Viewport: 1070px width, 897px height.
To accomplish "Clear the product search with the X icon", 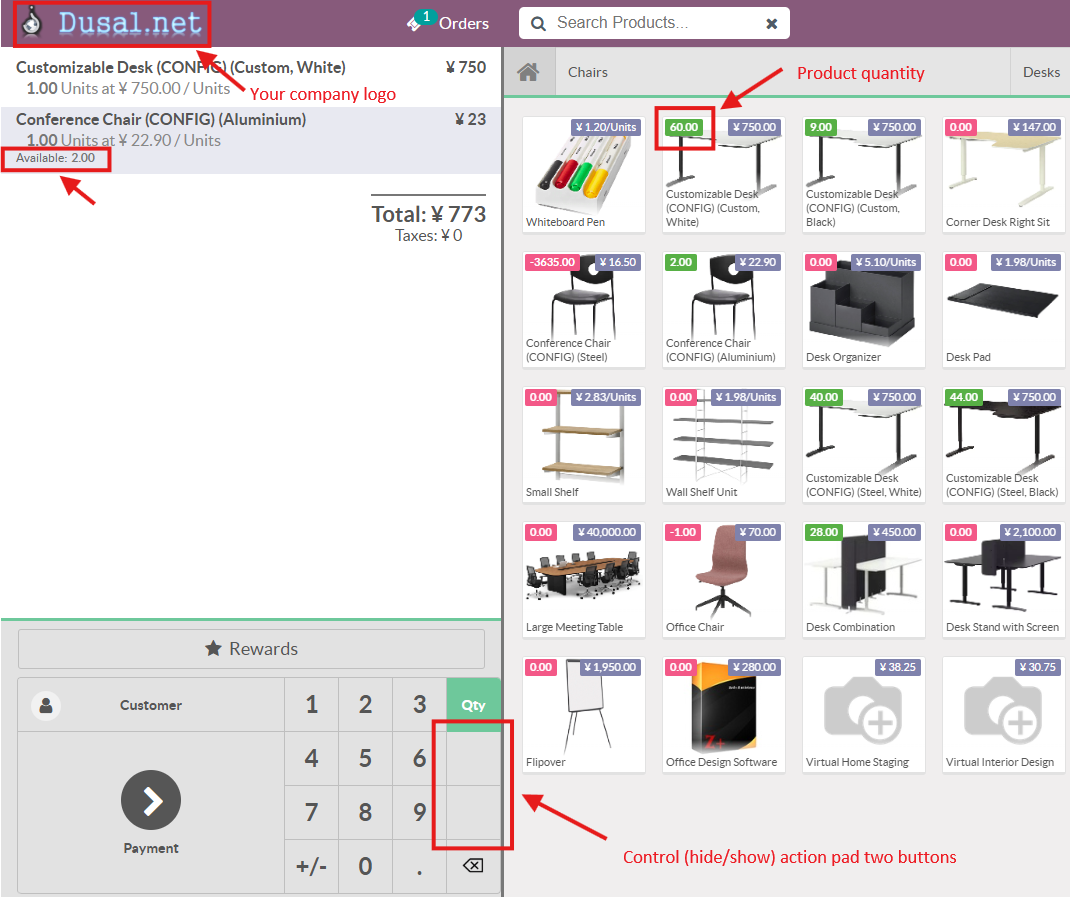I will (x=771, y=23).
